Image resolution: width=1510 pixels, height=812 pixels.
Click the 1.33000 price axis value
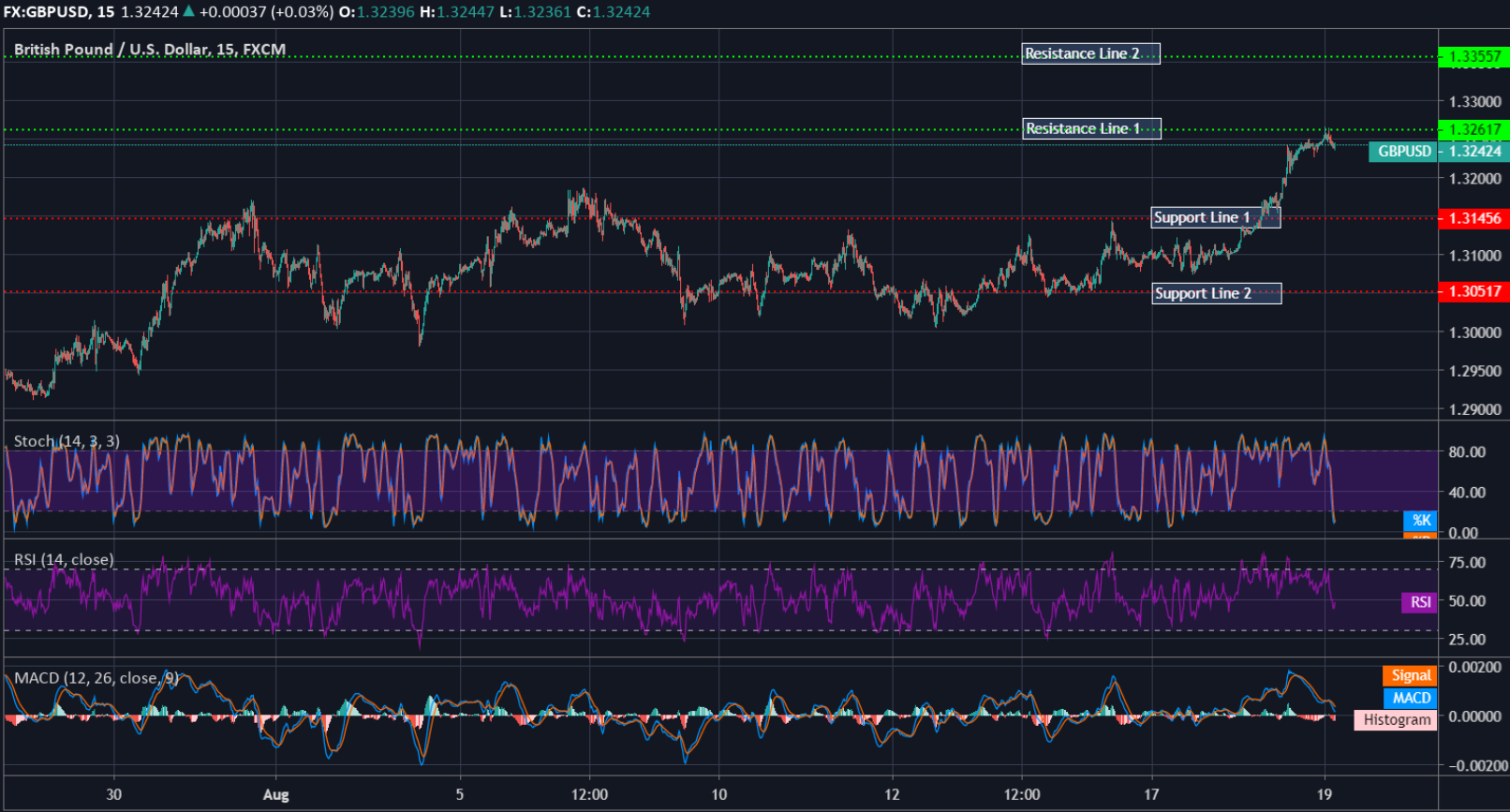[x=1475, y=101]
